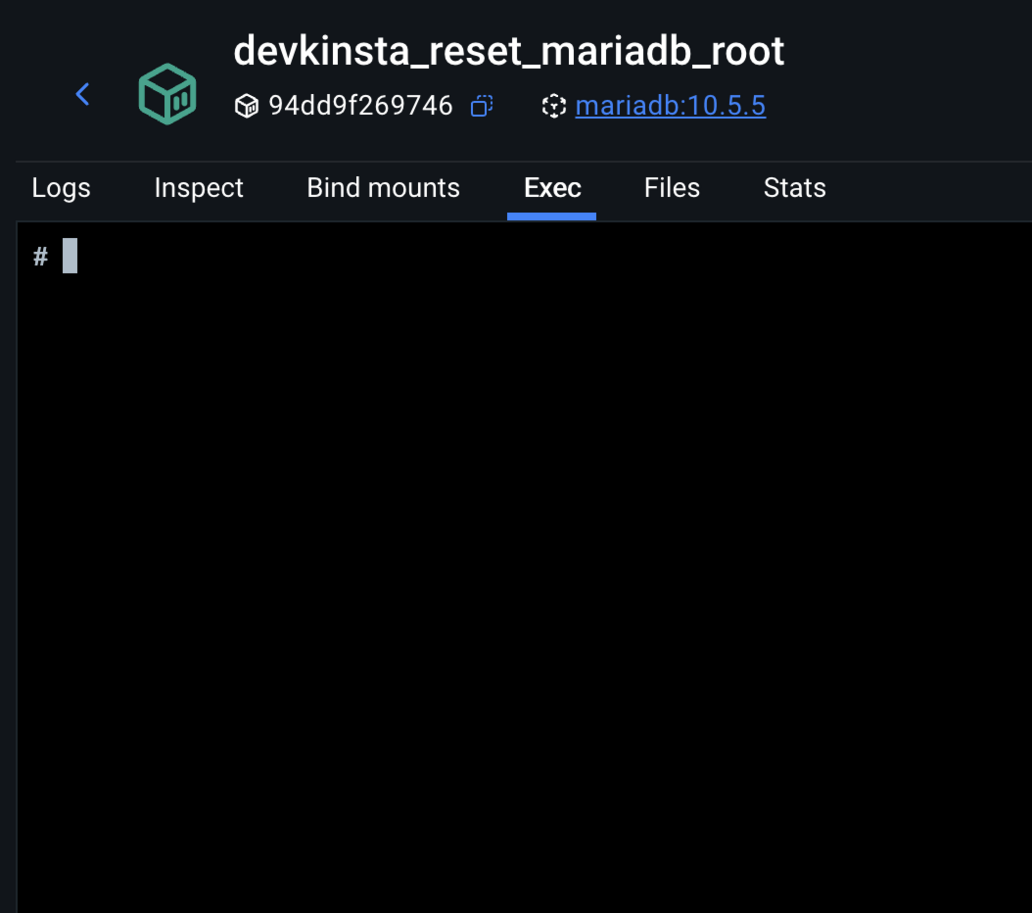
Task: Open the mariadb:10.5.5 image link
Action: [670, 106]
